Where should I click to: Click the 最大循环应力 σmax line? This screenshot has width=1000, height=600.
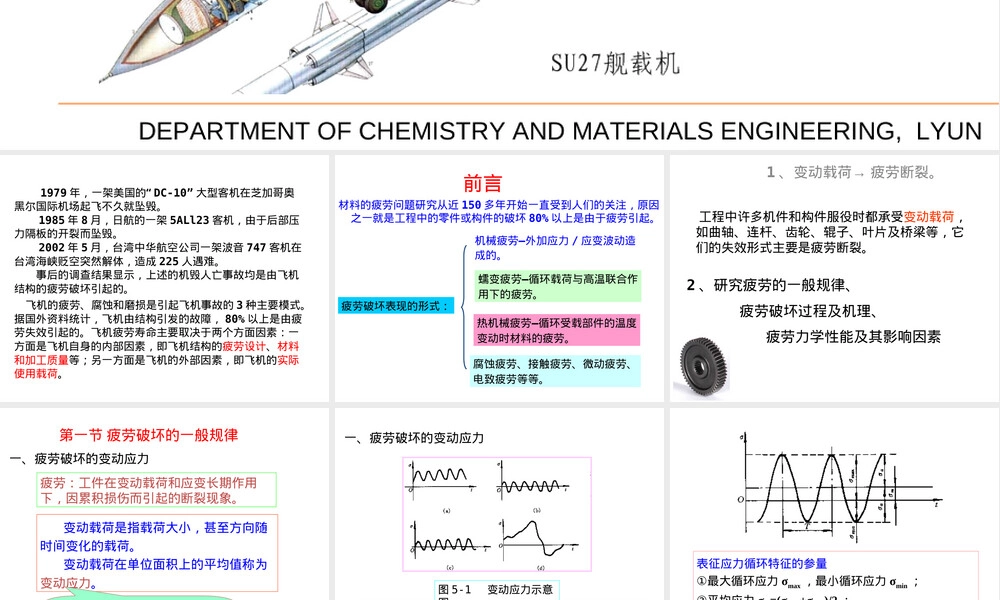(x=807, y=582)
